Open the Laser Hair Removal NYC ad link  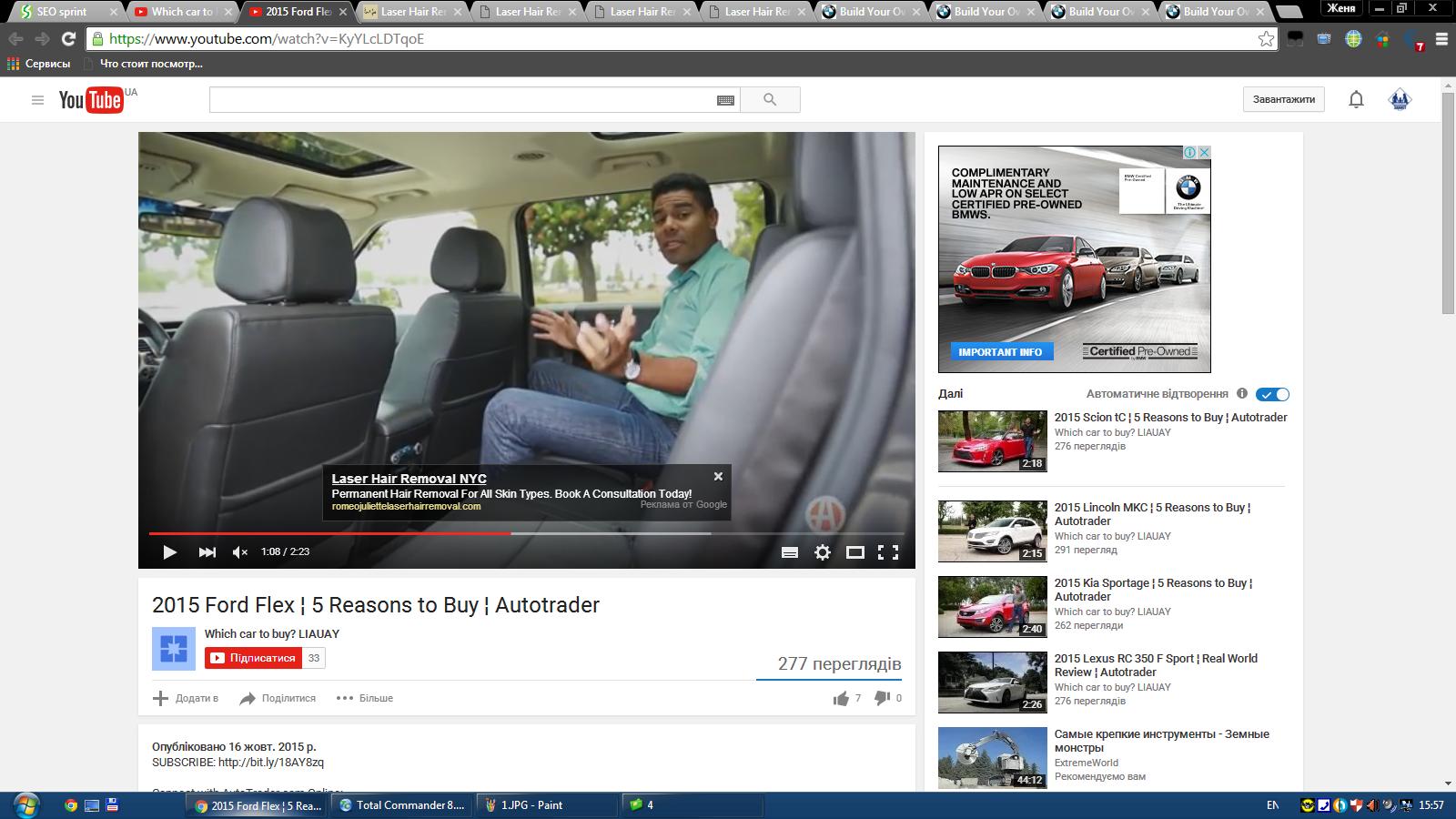point(409,479)
